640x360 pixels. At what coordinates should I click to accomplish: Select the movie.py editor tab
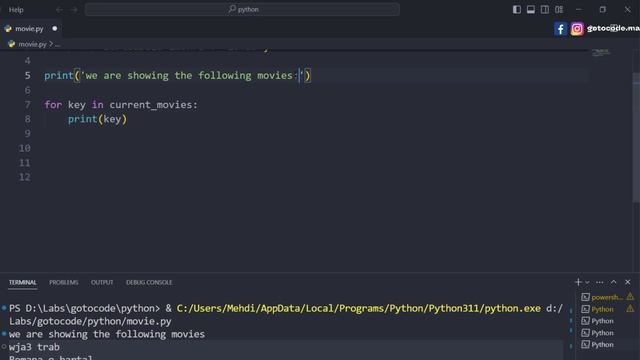[x=31, y=29]
